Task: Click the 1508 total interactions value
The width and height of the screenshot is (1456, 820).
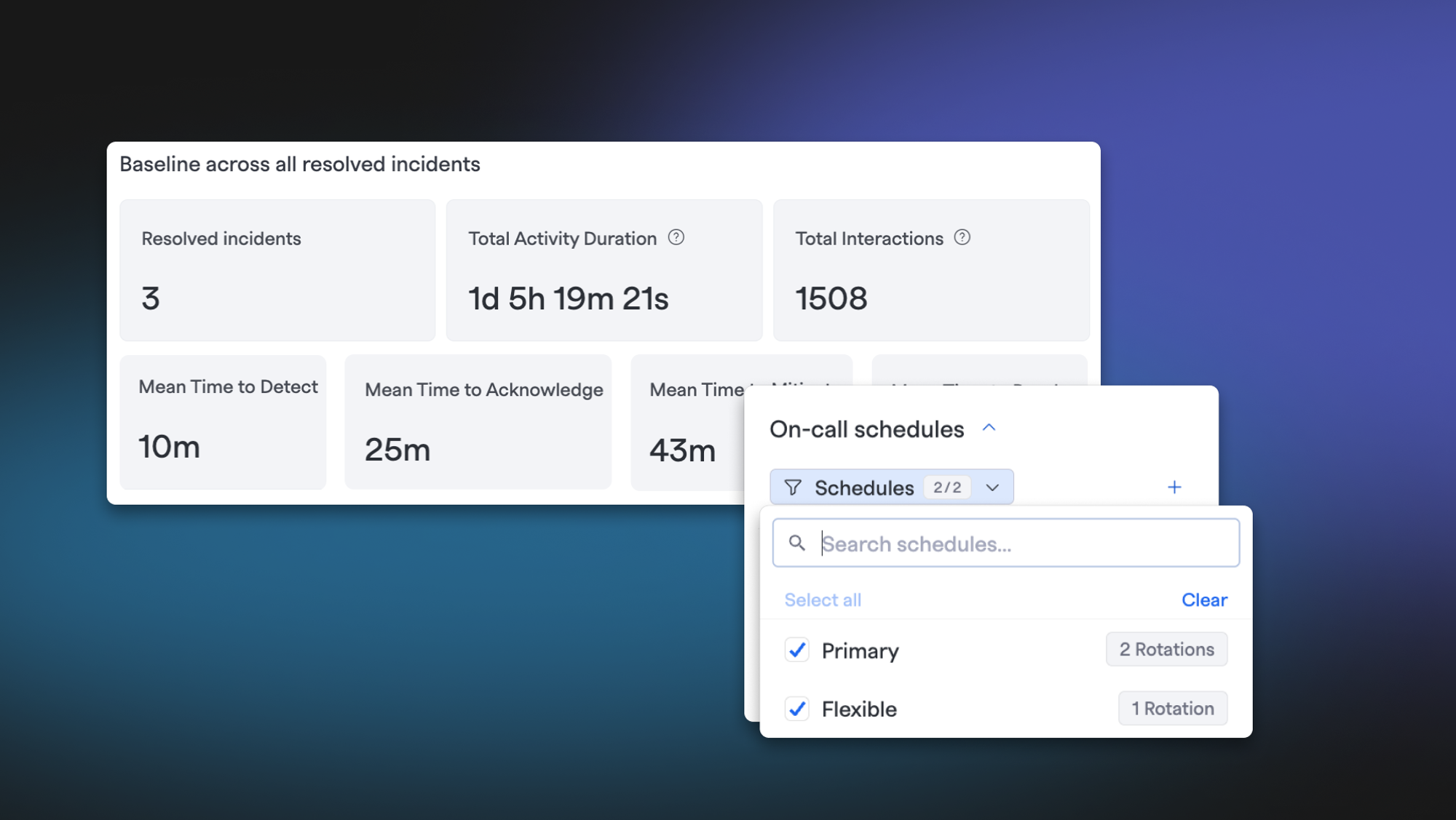Action: pos(831,298)
